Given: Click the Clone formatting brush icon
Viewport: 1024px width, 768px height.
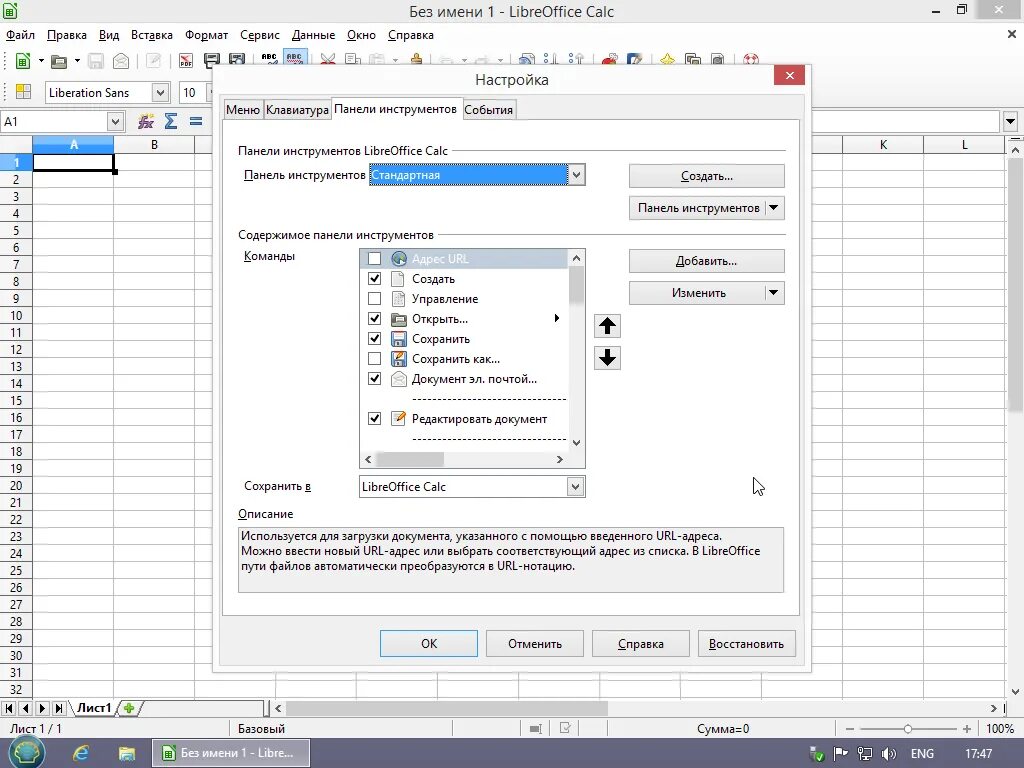Looking at the screenshot, I should tap(416, 59).
